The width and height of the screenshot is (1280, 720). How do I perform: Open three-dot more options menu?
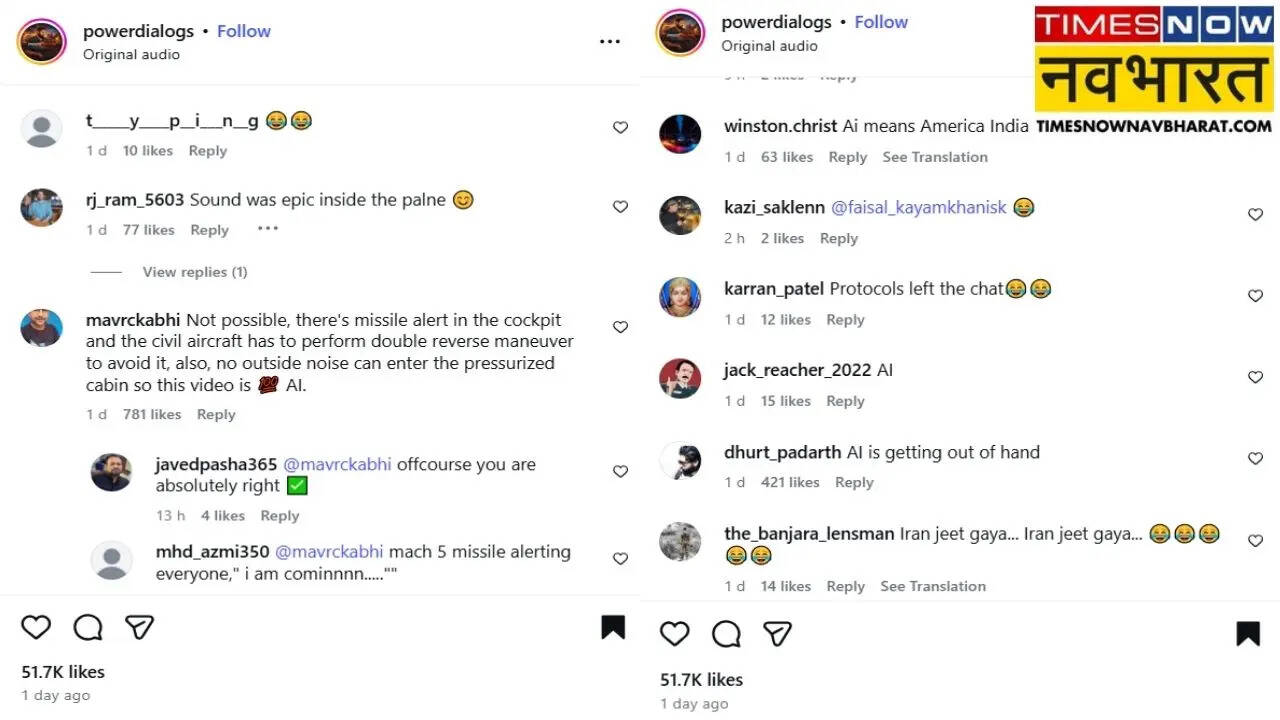point(610,41)
